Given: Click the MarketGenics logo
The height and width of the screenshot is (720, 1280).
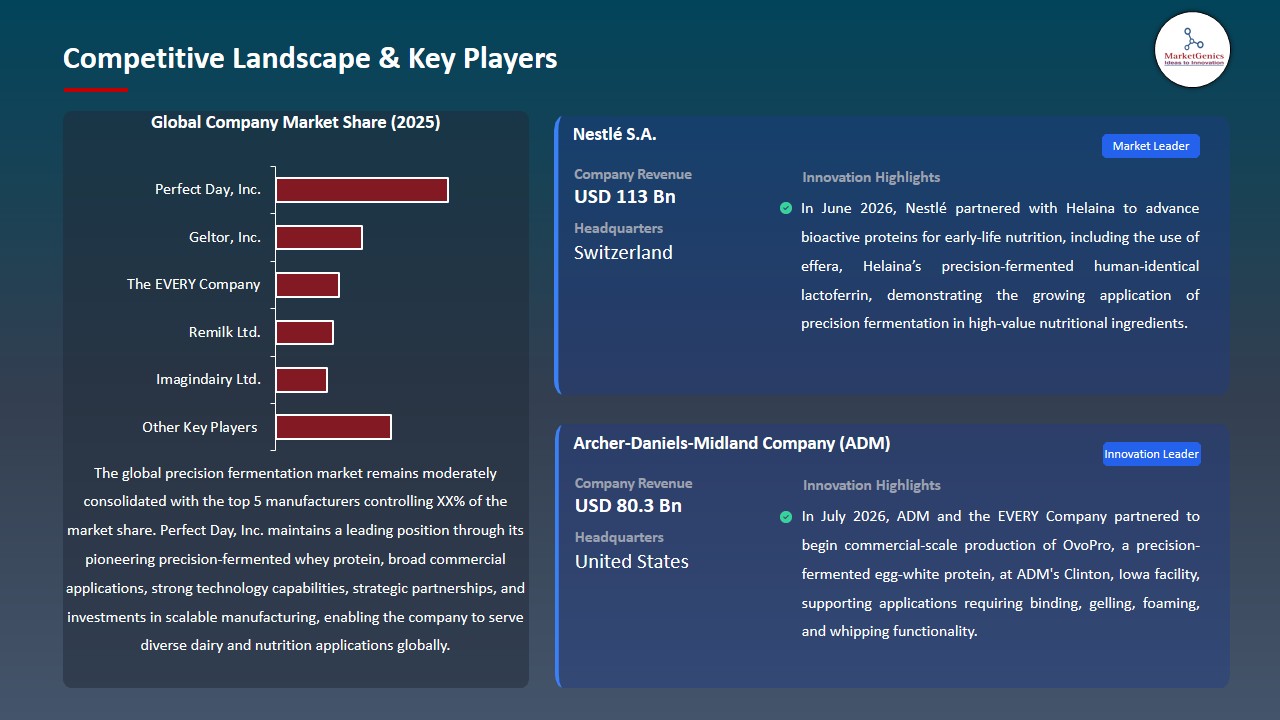Looking at the screenshot, I should [1192, 50].
